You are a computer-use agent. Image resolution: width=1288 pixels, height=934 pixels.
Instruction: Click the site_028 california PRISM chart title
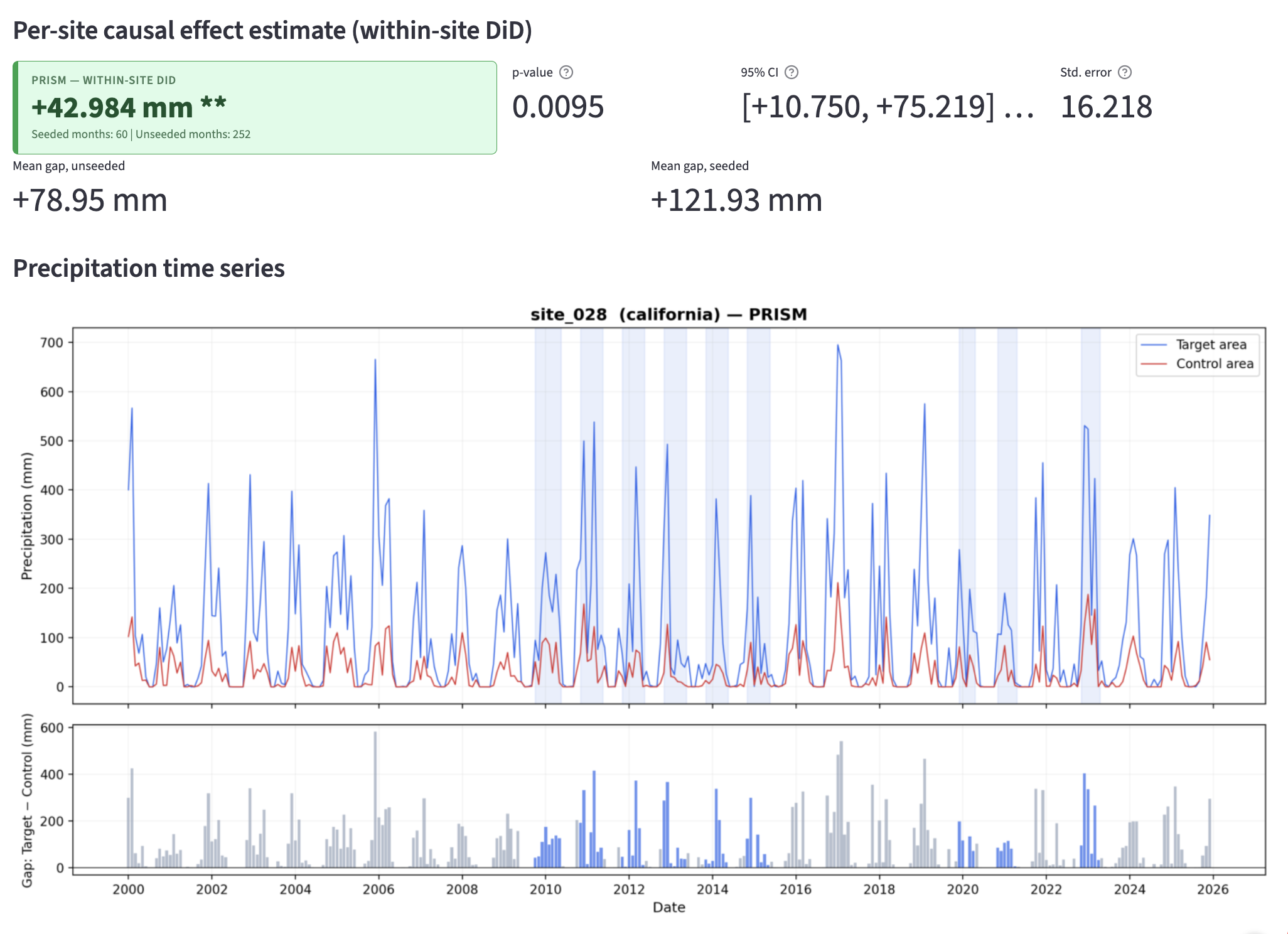tap(668, 314)
